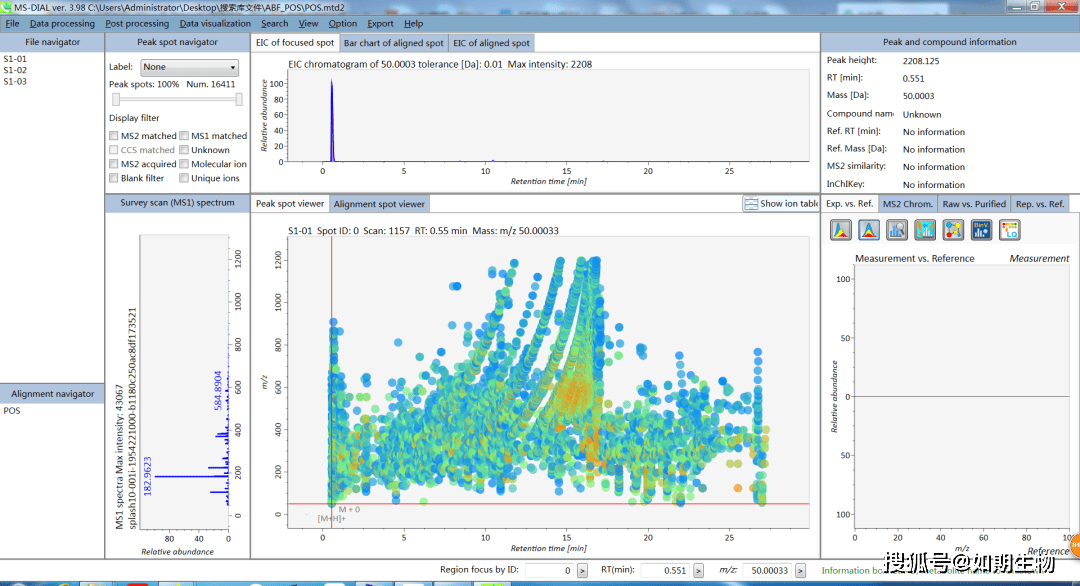Screen dimensions: 1080x586
Task: Click the BinV. viewer icon
Action: tap(981, 230)
